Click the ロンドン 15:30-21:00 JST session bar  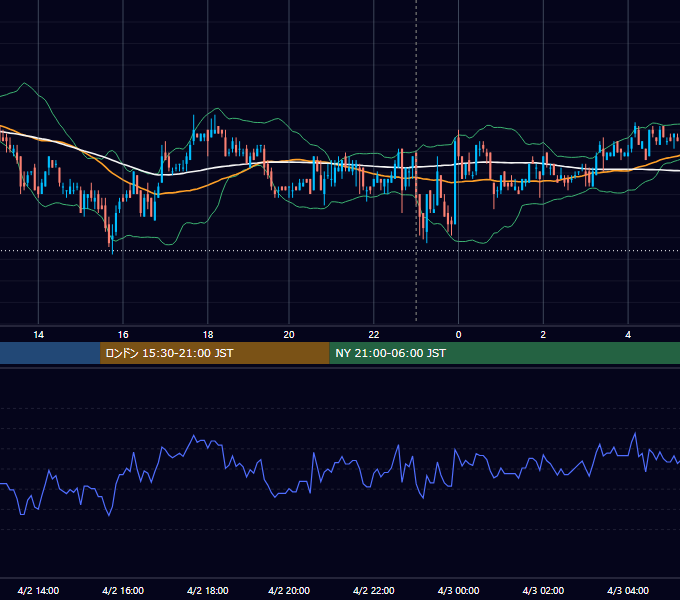[215, 353]
